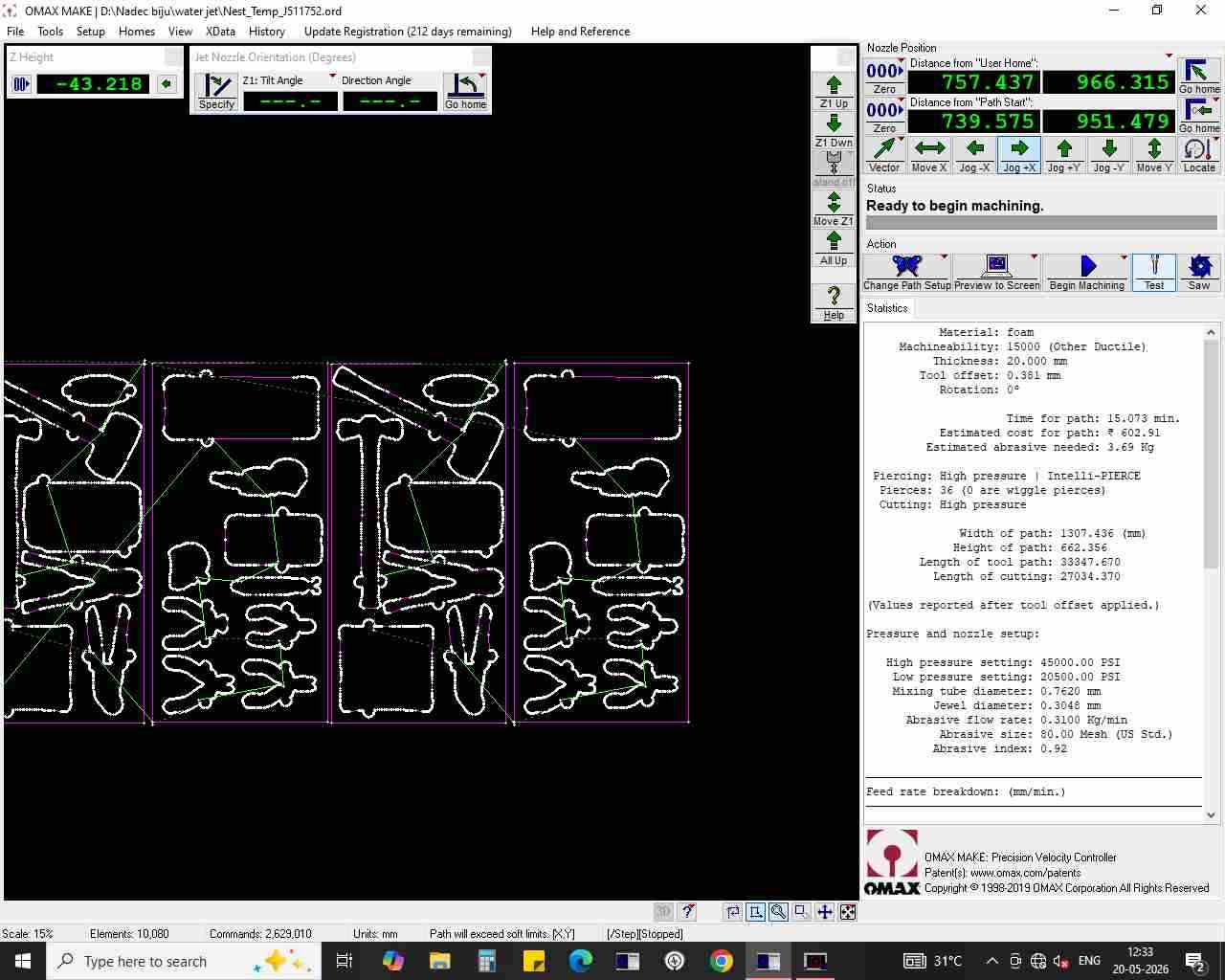Image resolution: width=1225 pixels, height=980 pixels.
Task: Select the Statistics tab
Action: coord(887,308)
